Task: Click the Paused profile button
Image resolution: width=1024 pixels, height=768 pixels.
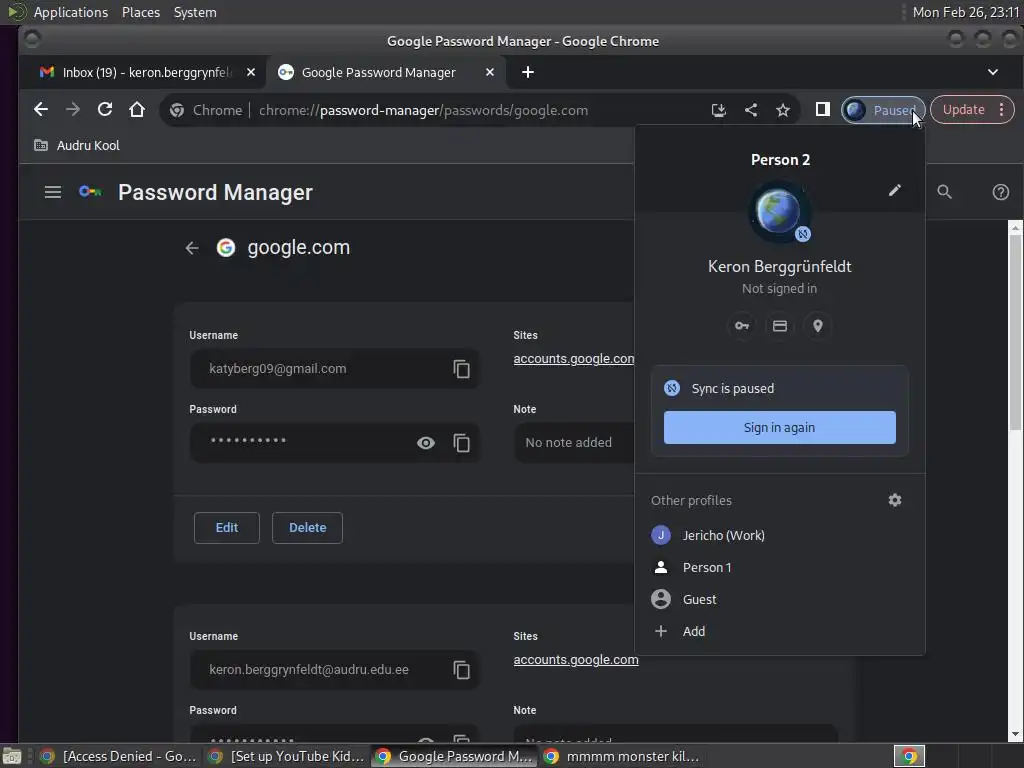Action: (x=883, y=110)
